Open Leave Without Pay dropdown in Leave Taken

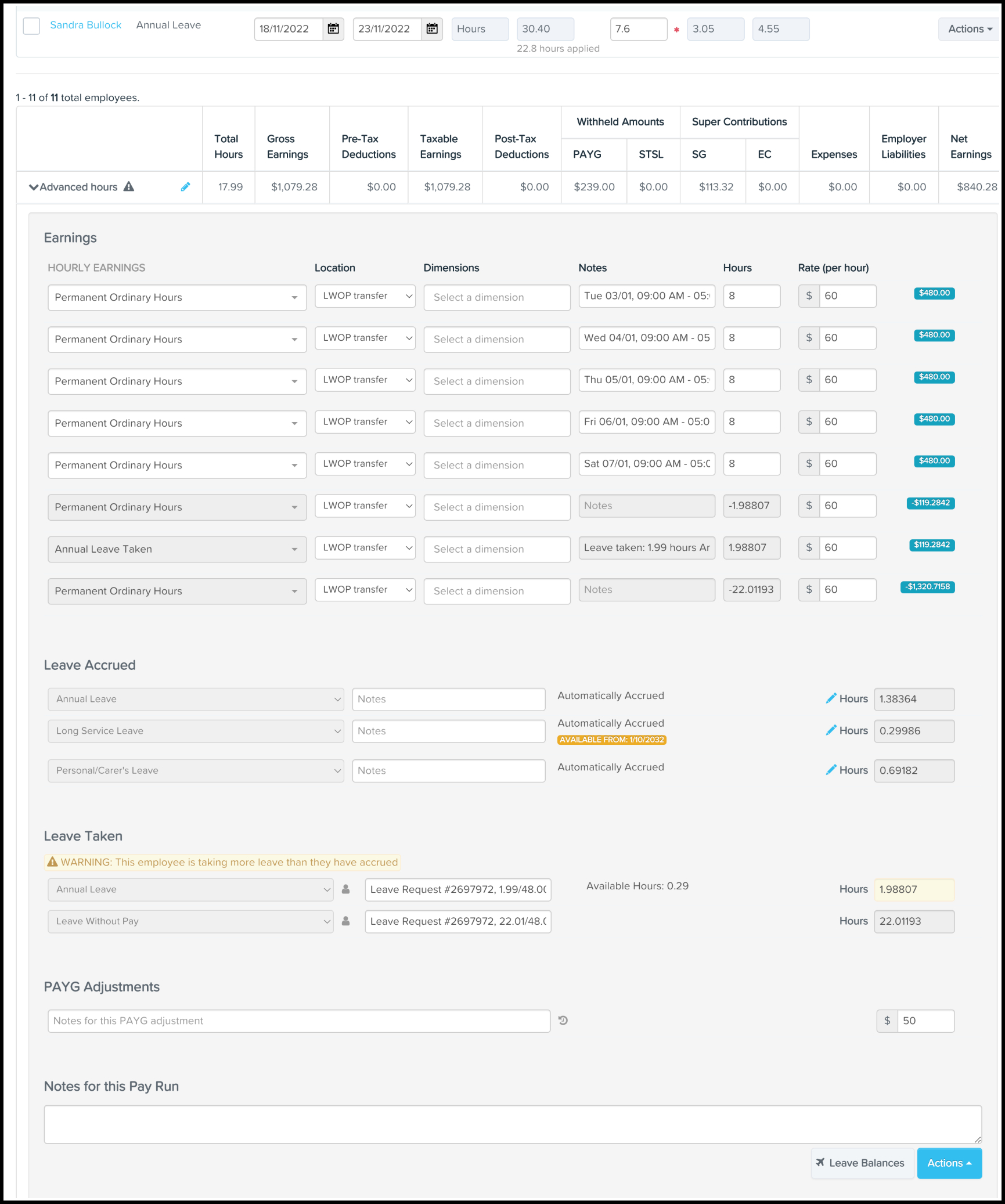pyautogui.click(x=190, y=921)
